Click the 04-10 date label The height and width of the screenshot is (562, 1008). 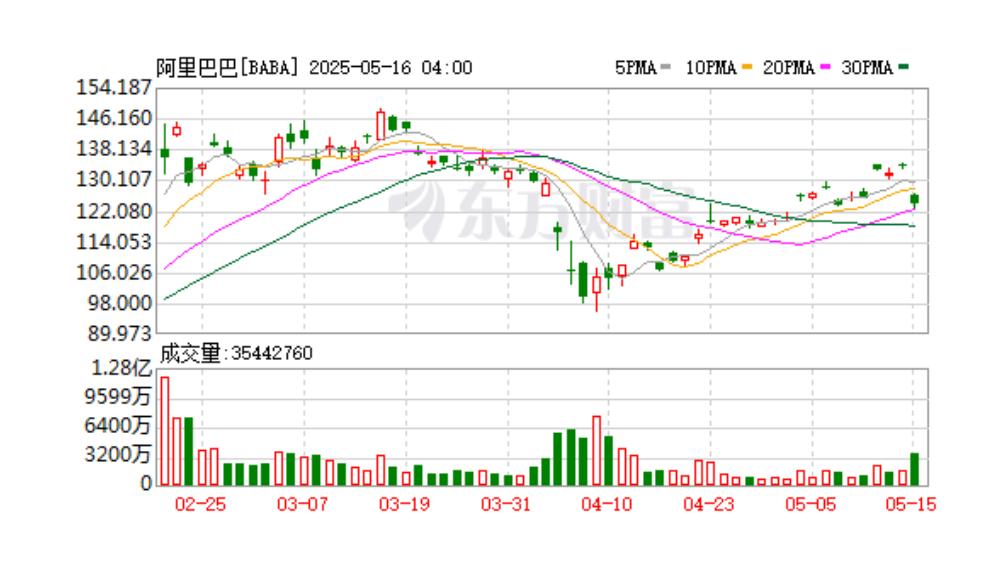[607, 504]
